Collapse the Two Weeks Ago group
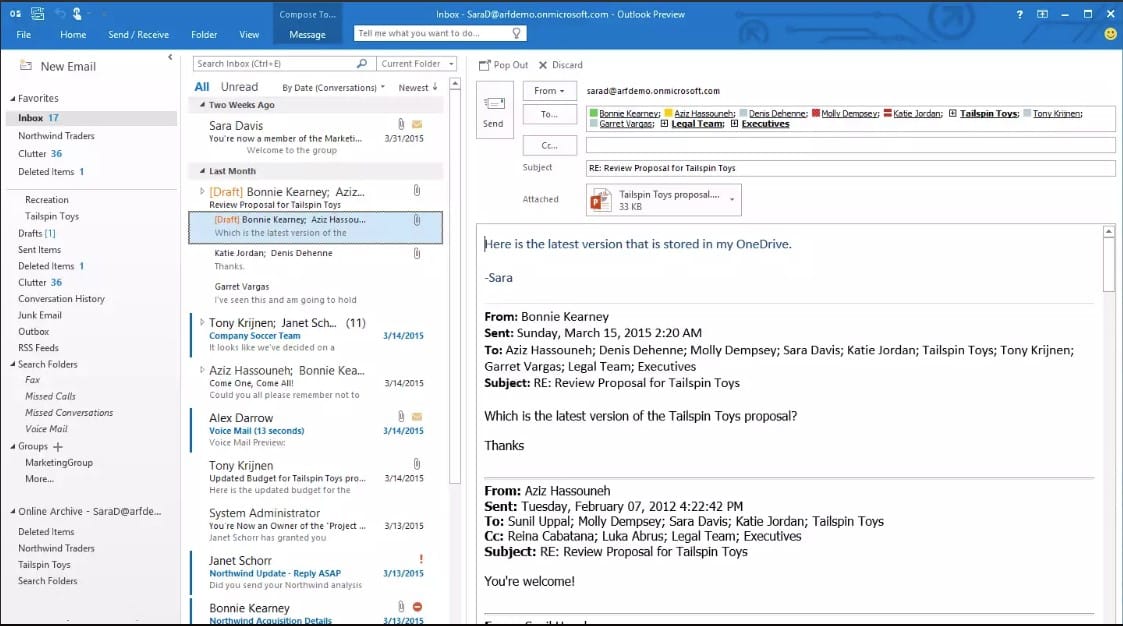1123x626 pixels. point(202,105)
